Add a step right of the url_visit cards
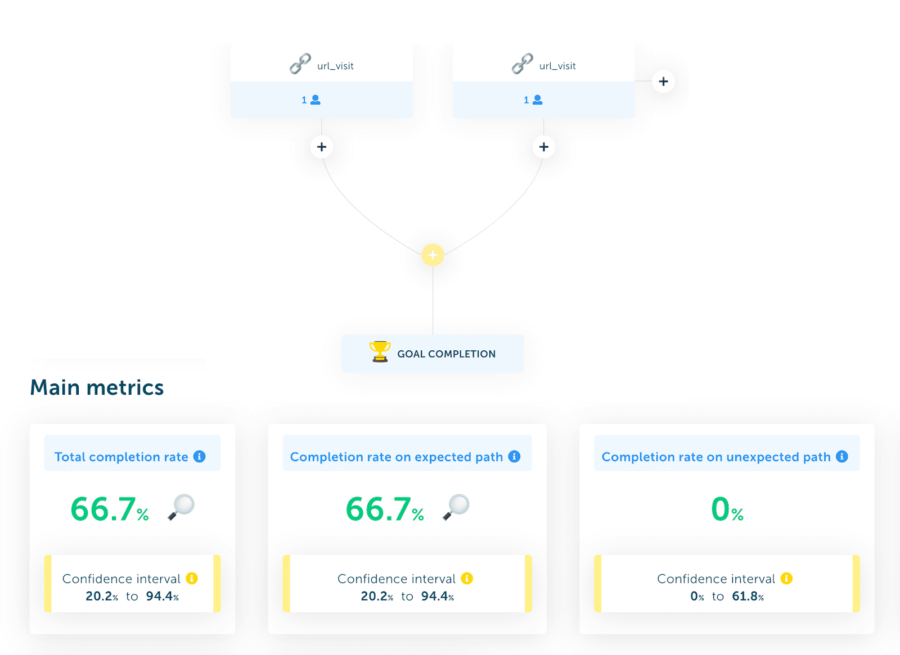 [663, 82]
